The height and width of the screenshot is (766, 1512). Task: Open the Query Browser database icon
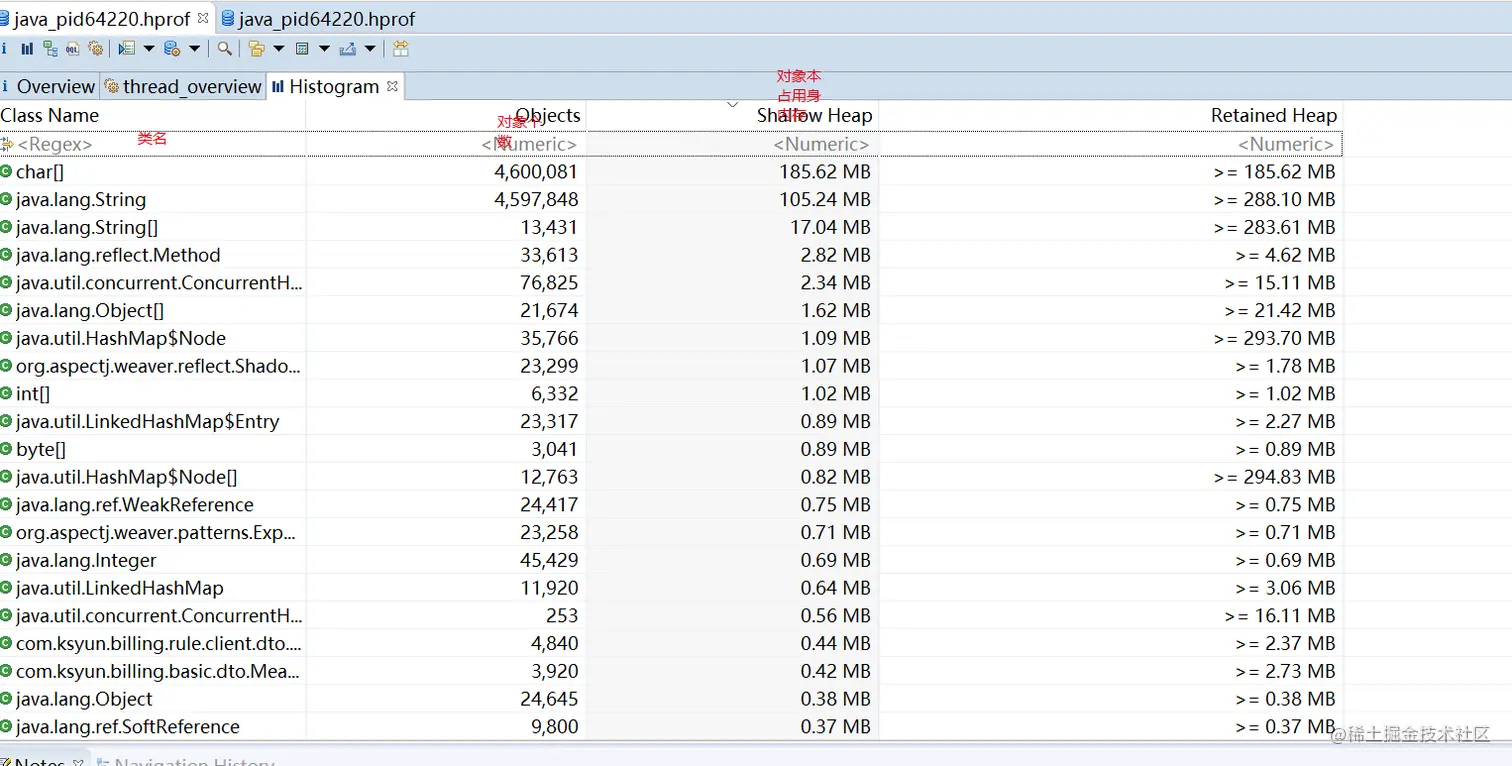click(x=172, y=48)
